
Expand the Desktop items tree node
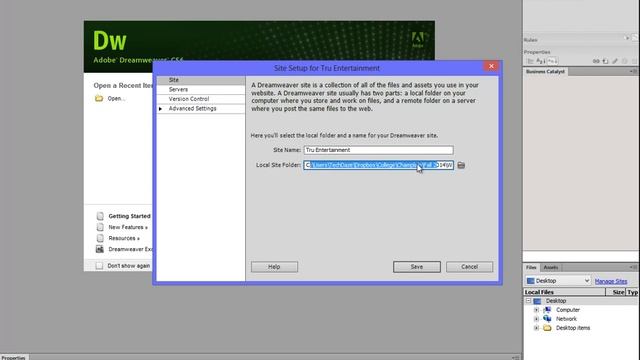tap(536, 328)
